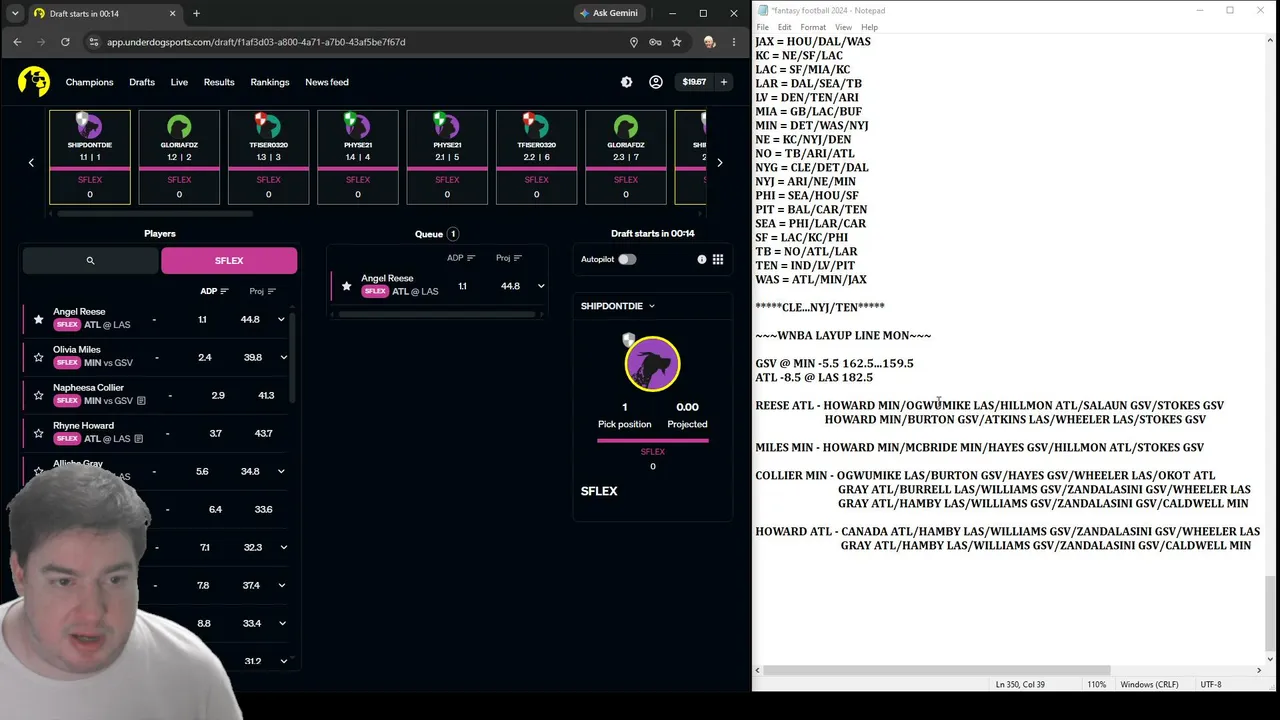Click the $19.67 balance button
Screen dimensions: 1280x720
coord(694,82)
